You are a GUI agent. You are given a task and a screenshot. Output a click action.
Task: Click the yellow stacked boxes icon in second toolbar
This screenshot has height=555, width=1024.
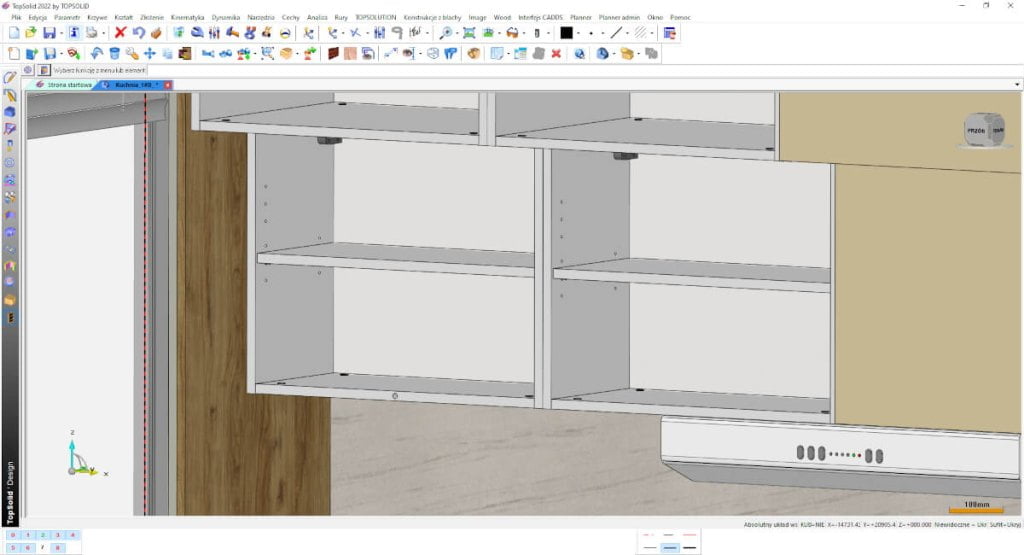coord(626,54)
